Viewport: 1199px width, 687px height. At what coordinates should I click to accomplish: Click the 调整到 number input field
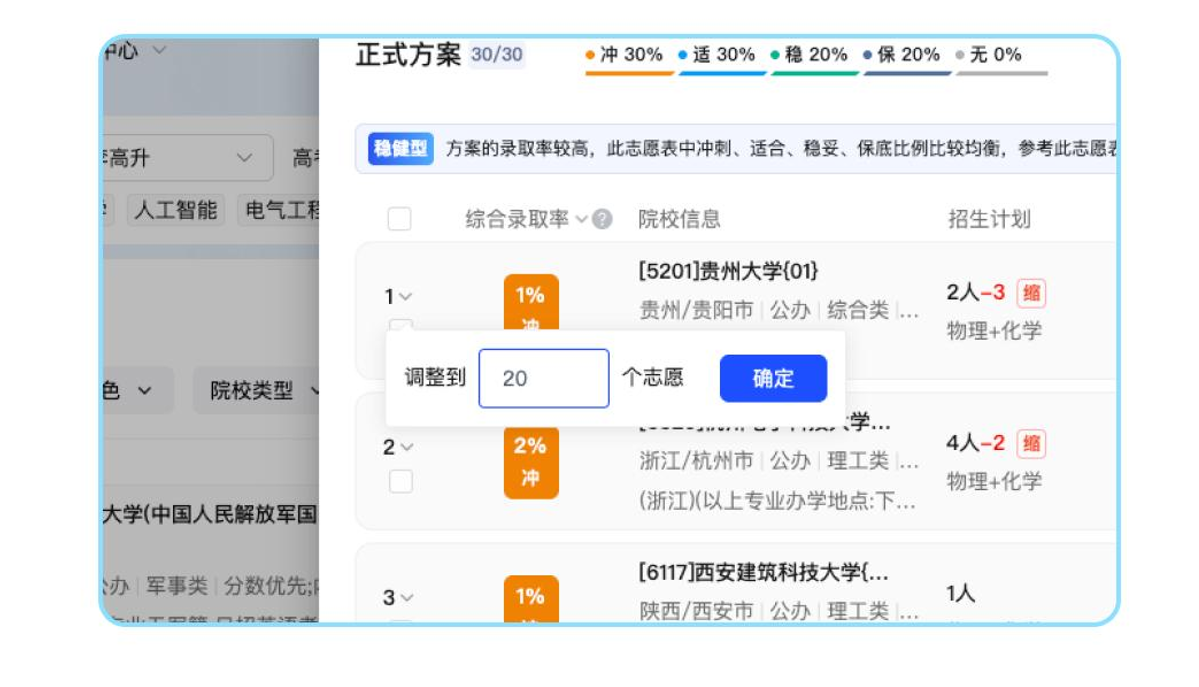(544, 378)
